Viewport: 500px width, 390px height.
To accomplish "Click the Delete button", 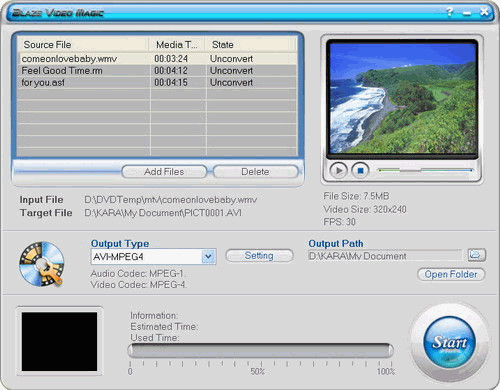I will click(x=255, y=172).
